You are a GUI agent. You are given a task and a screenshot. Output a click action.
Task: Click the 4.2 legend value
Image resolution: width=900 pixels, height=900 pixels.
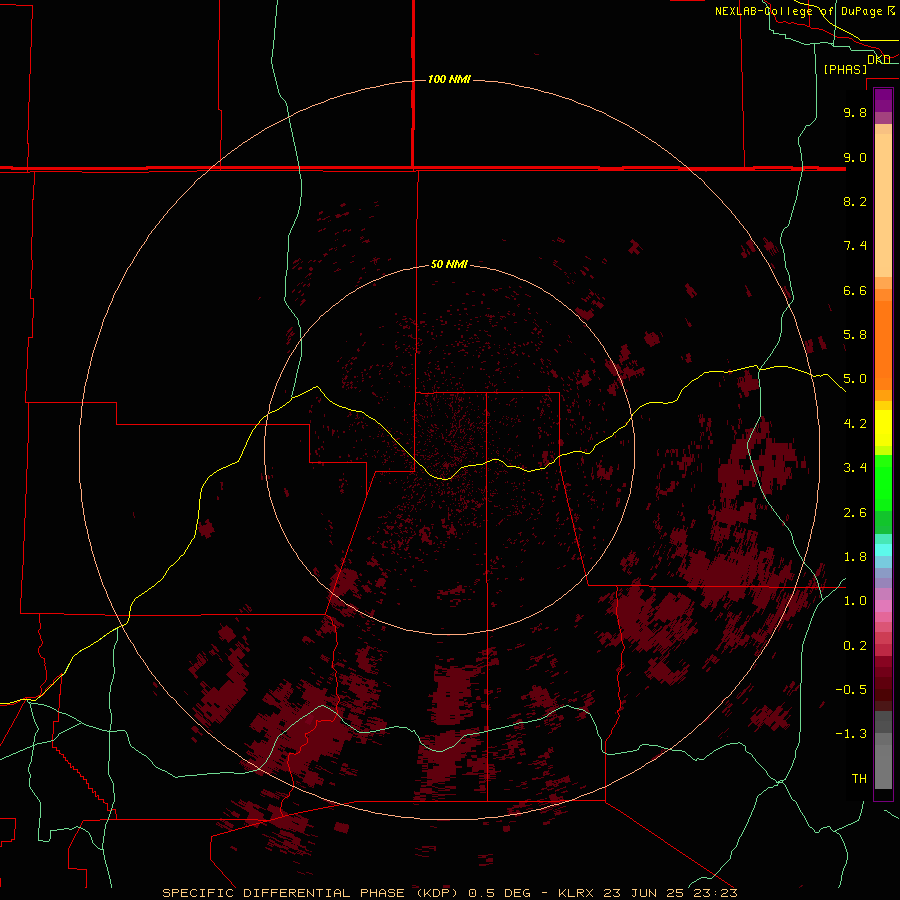click(x=855, y=424)
